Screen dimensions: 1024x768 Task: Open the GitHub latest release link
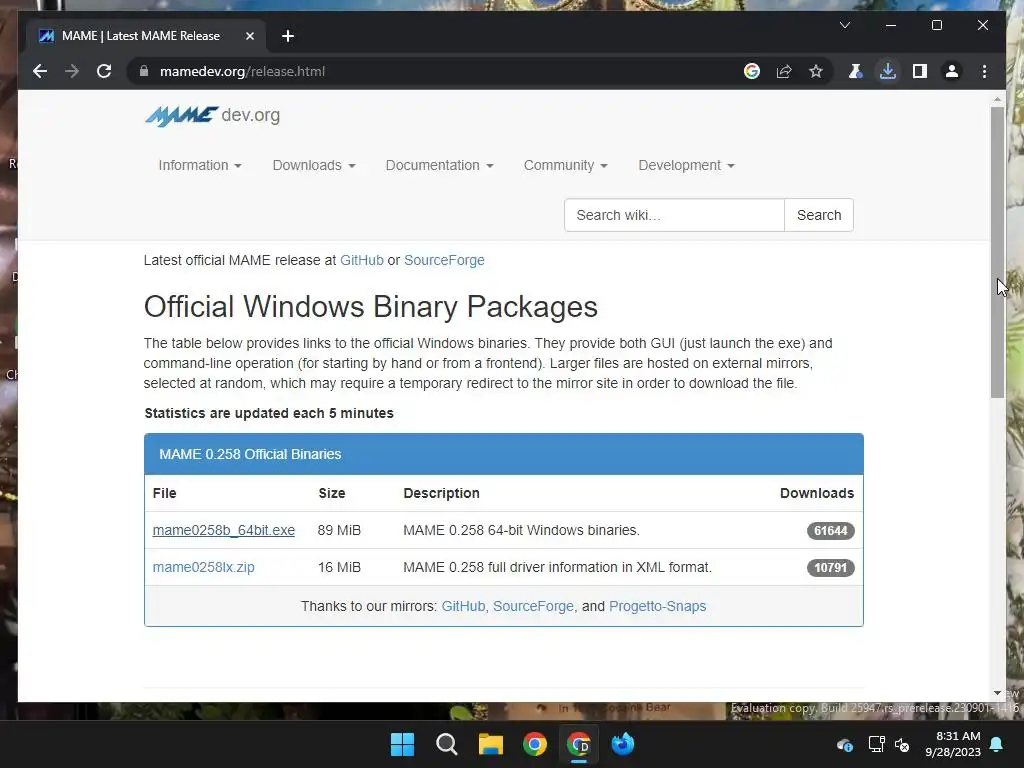click(x=362, y=260)
